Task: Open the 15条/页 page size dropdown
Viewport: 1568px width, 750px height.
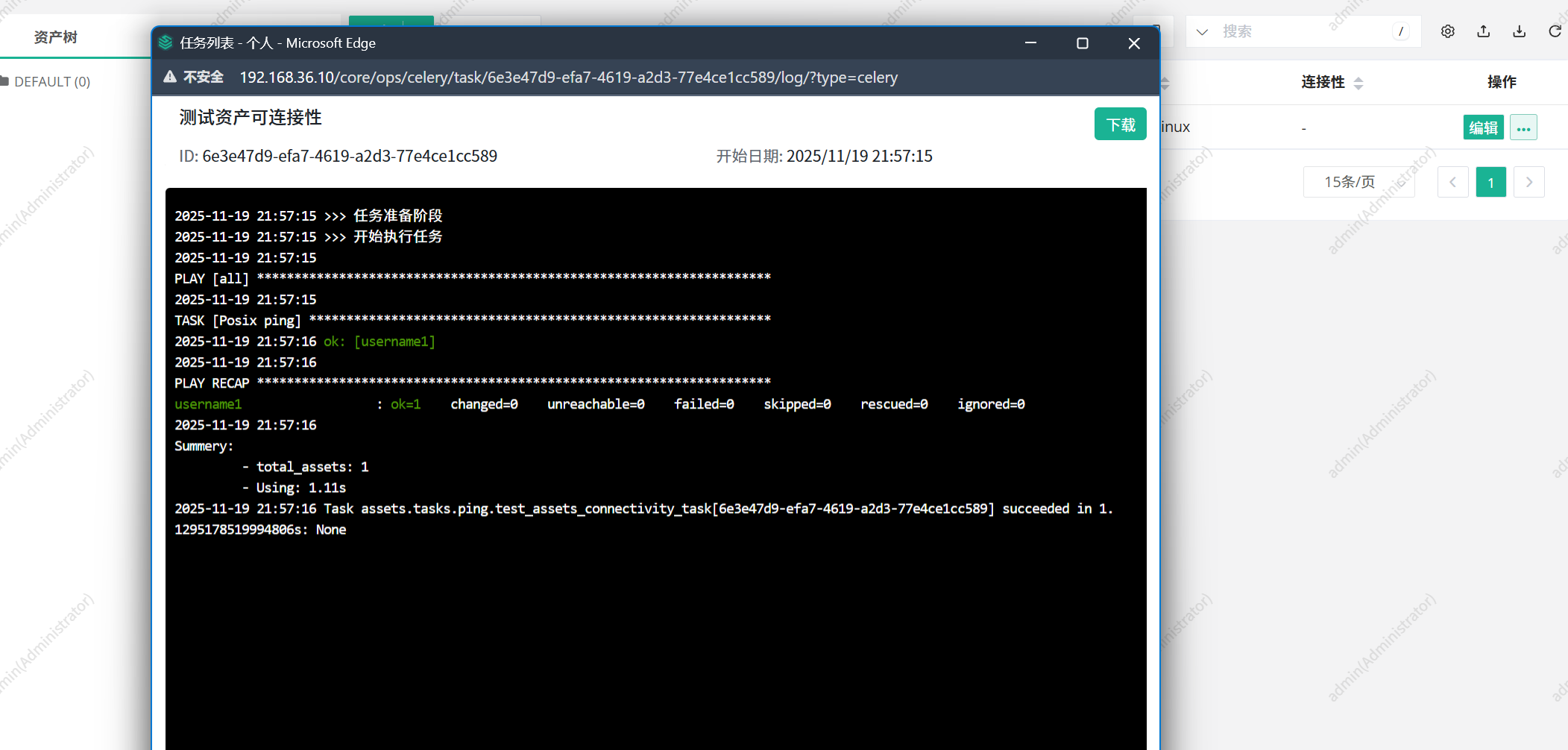Action: click(x=1358, y=181)
